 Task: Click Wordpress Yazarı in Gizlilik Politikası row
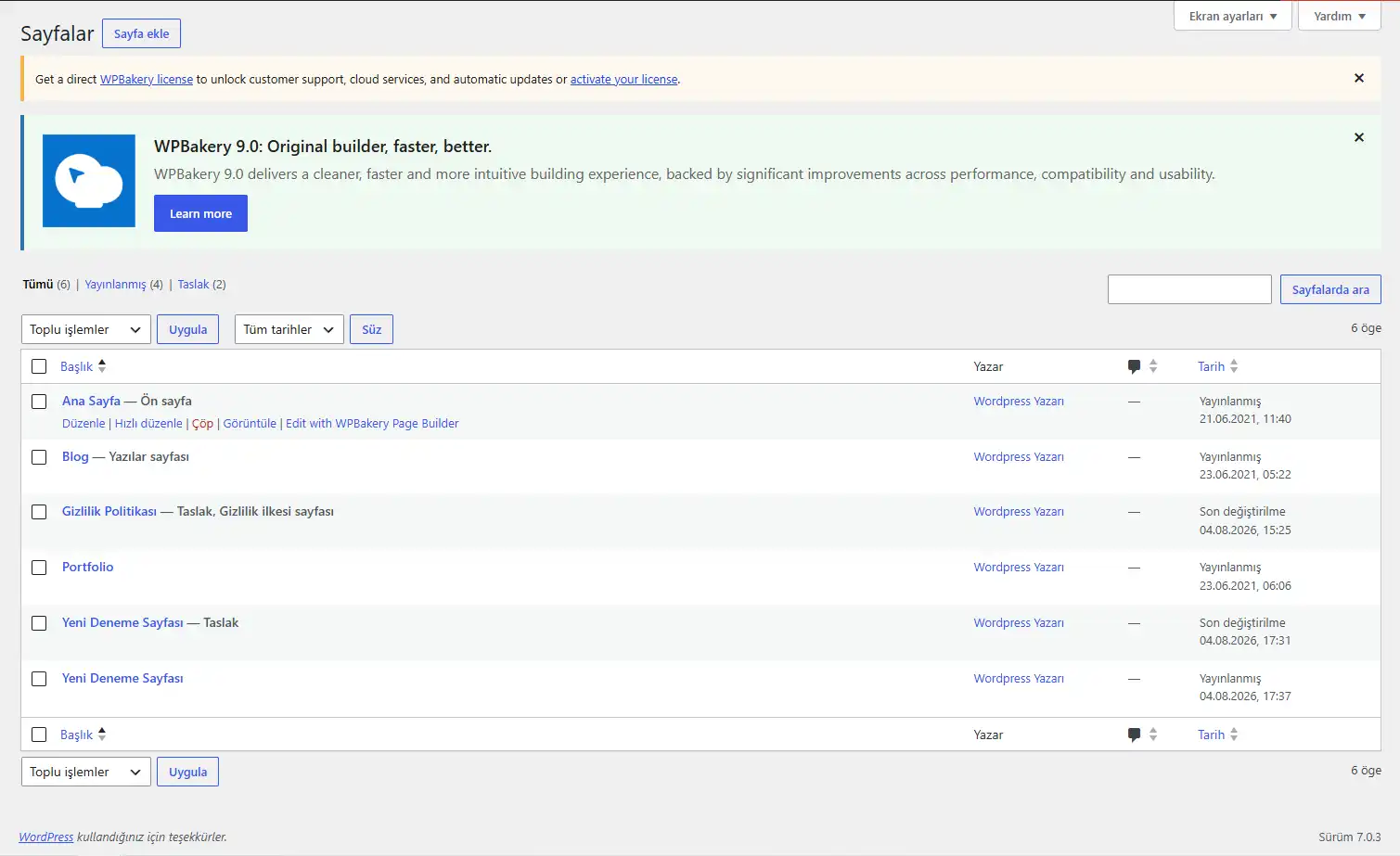(x=1019, y=512)
